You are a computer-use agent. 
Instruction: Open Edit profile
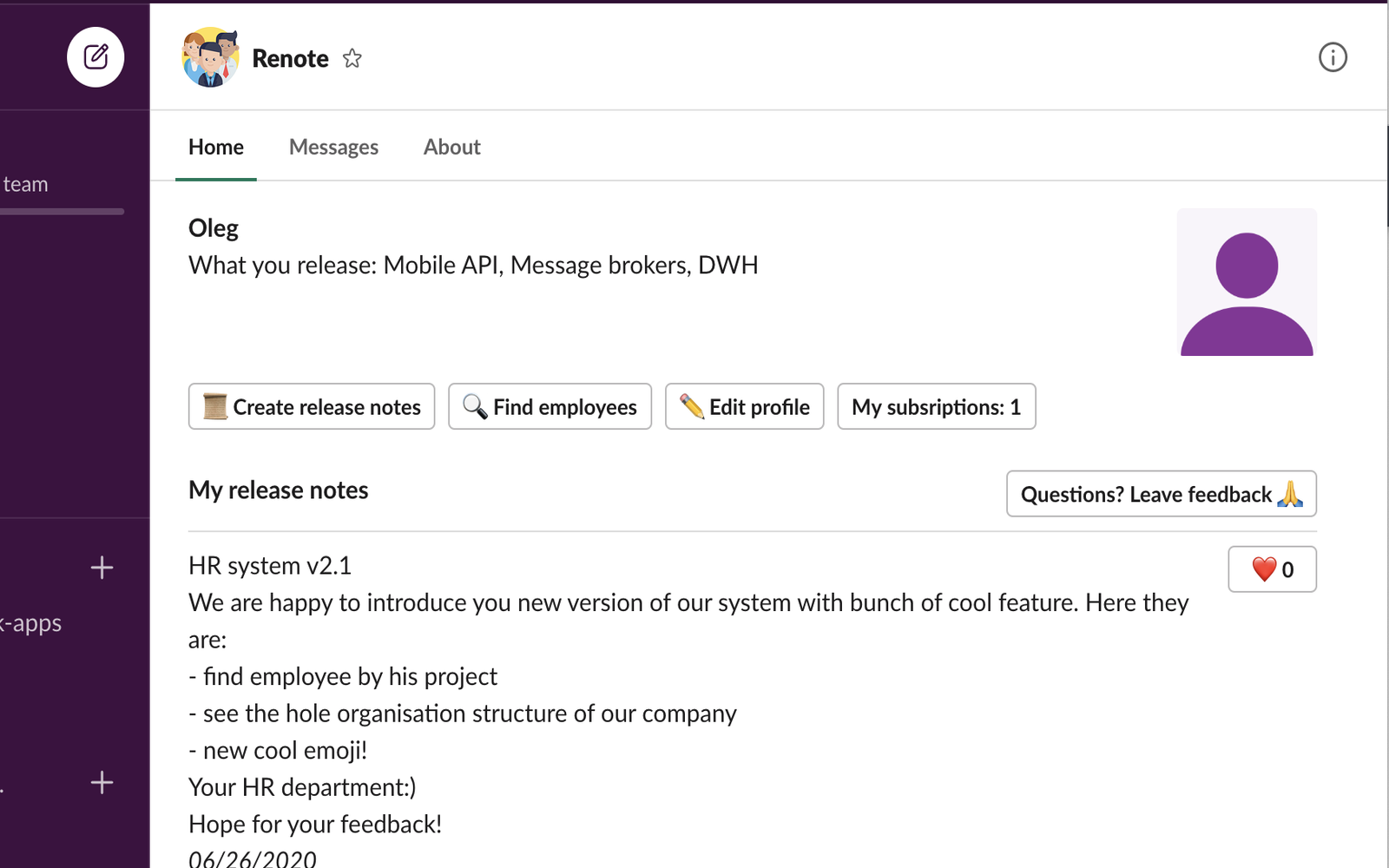(744, 406)
